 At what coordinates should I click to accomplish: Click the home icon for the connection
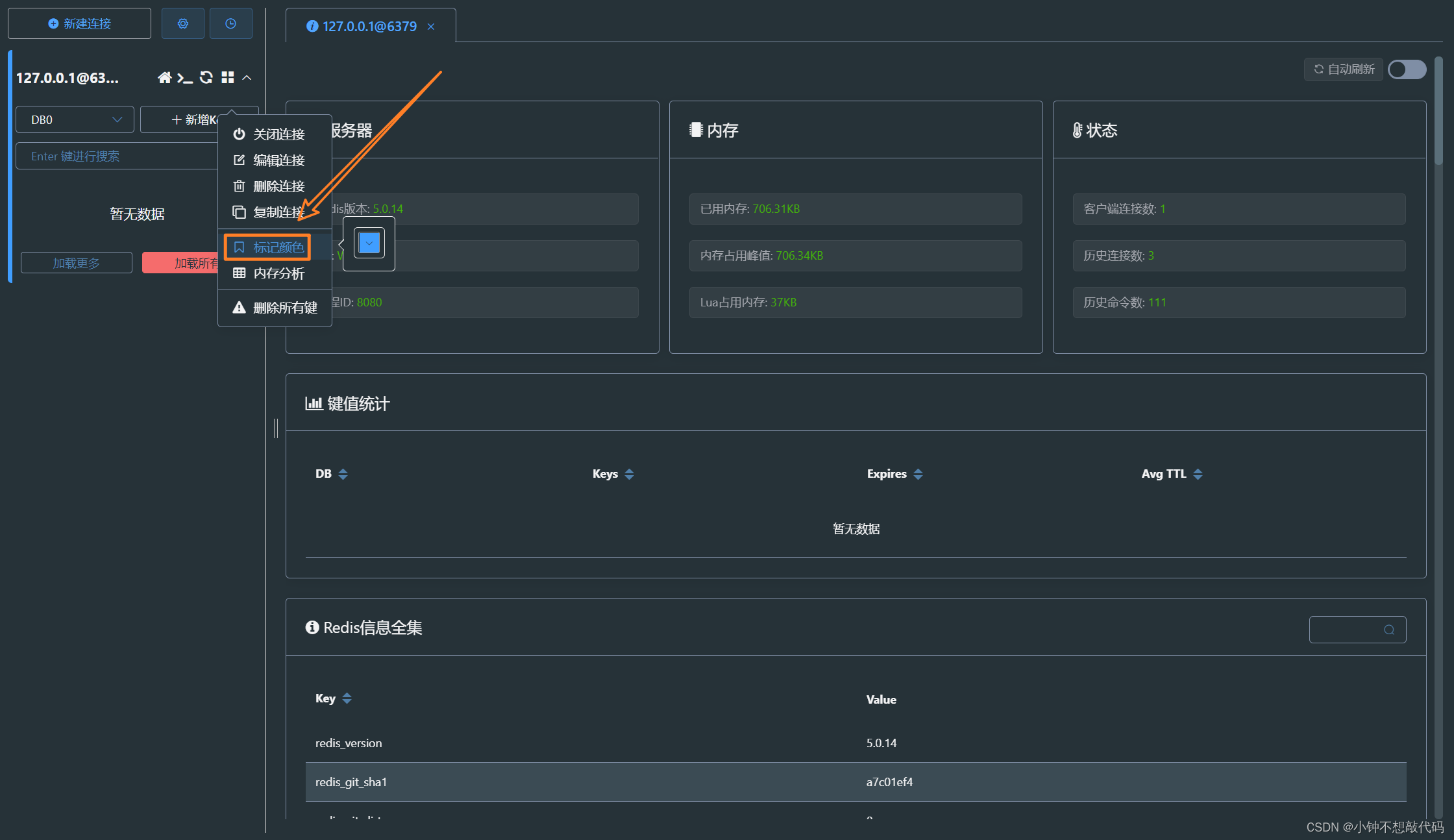164,78
